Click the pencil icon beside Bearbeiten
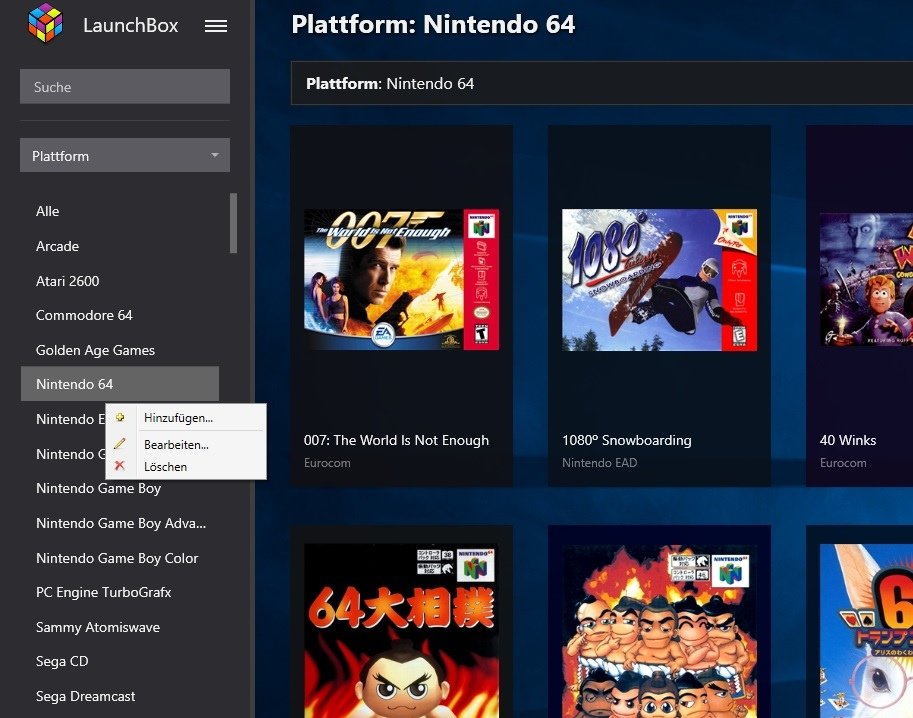Screen dimensions: 913x718 click(x=119, y=444)
